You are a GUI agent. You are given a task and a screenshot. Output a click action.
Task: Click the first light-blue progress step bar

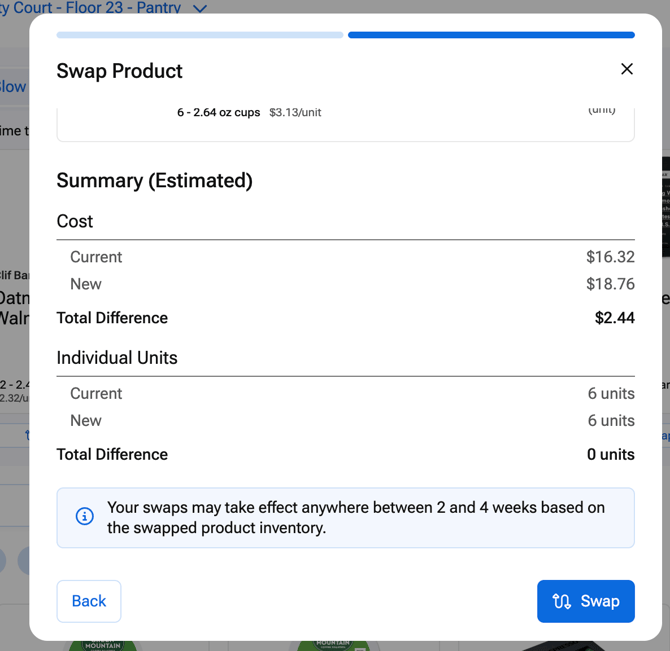(x=200, y=35)
